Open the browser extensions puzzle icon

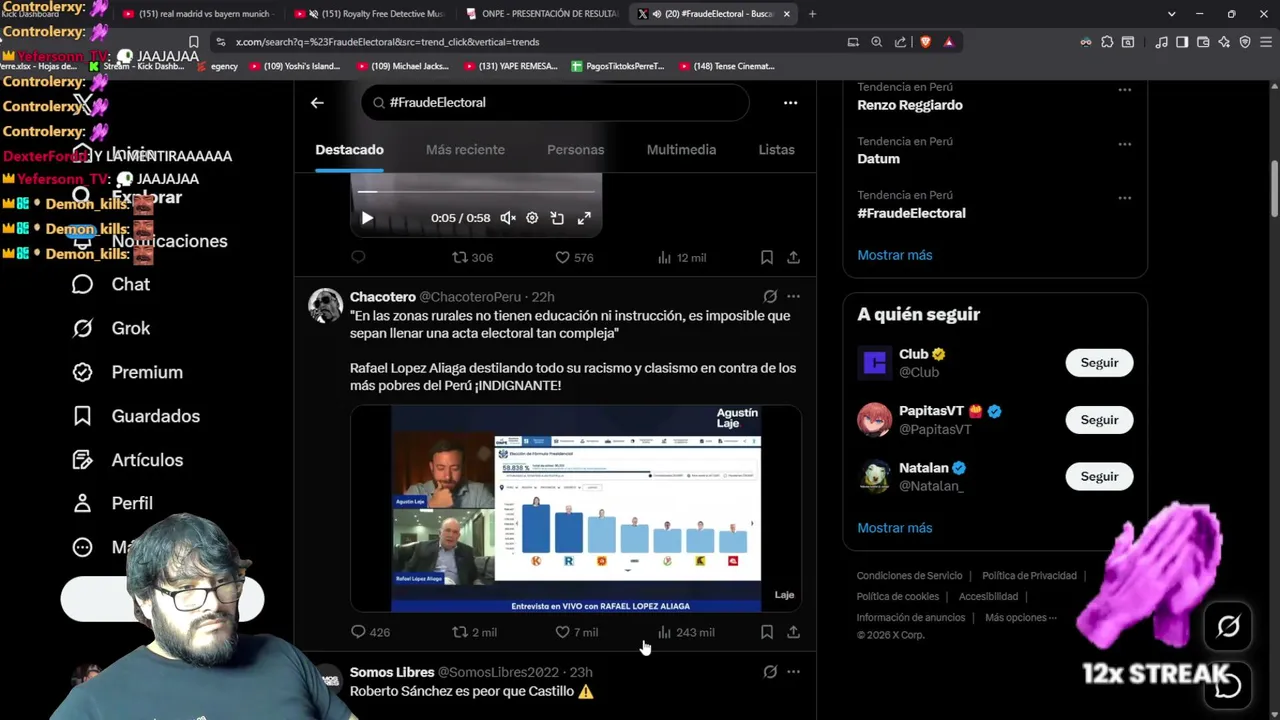(x=1107, y=42)
